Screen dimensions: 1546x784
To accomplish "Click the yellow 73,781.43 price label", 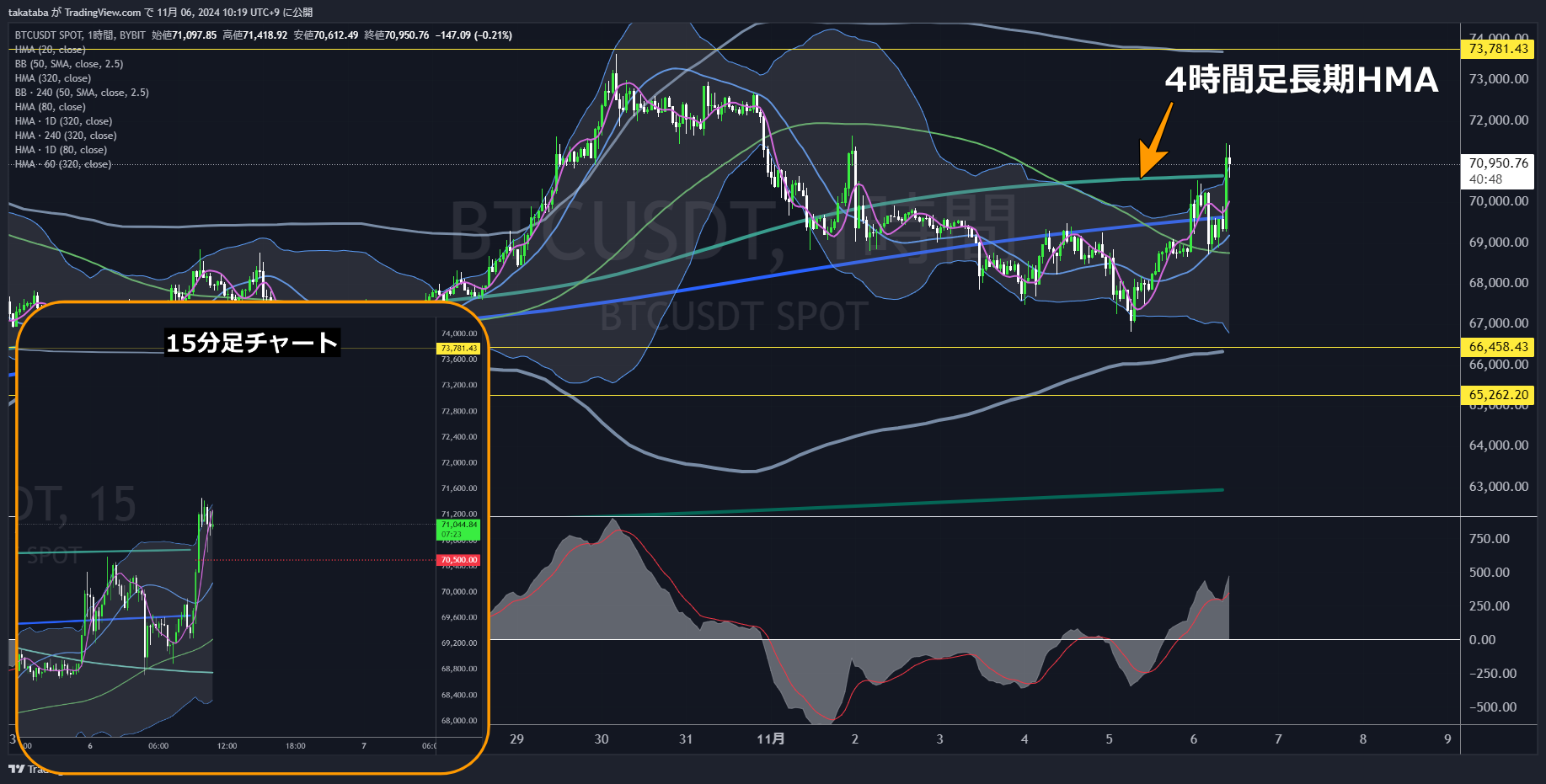I will pos(1498,49).
